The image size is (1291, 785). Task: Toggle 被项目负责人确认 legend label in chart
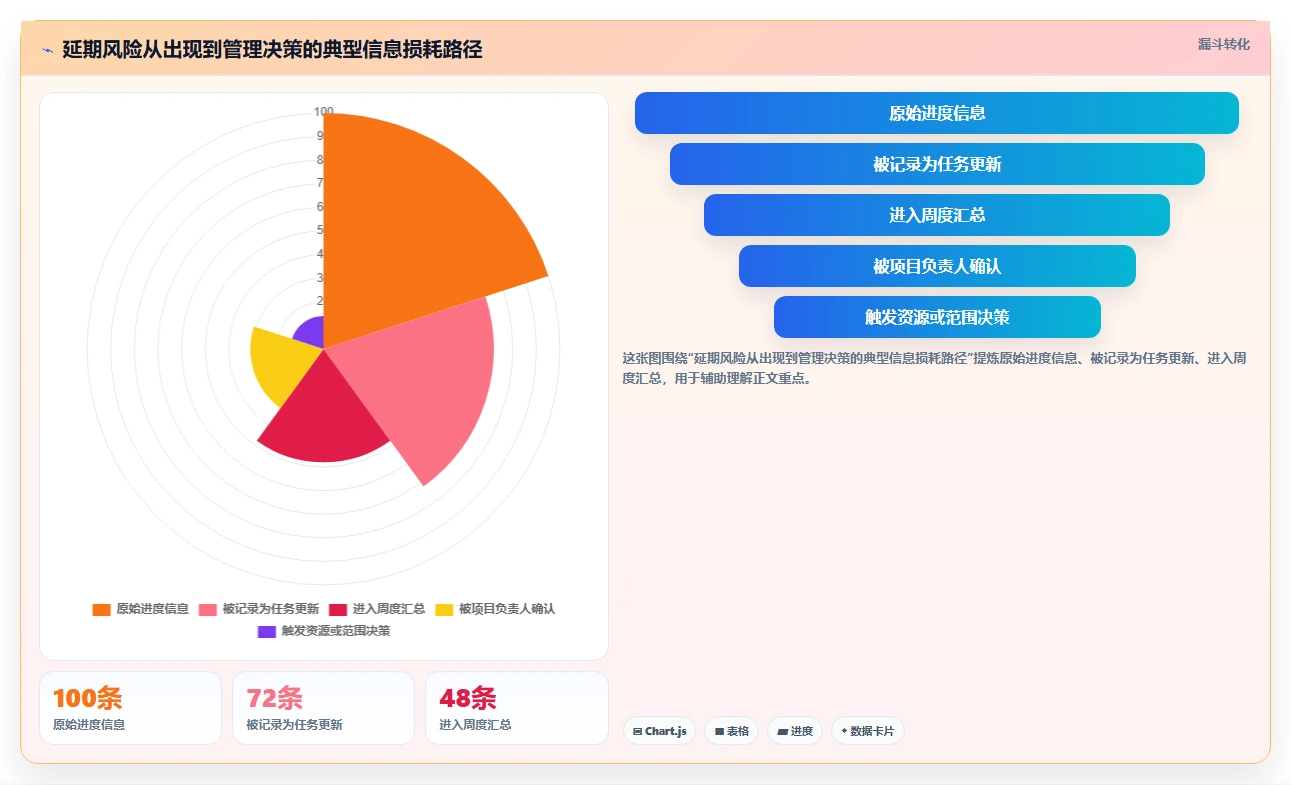506,609
